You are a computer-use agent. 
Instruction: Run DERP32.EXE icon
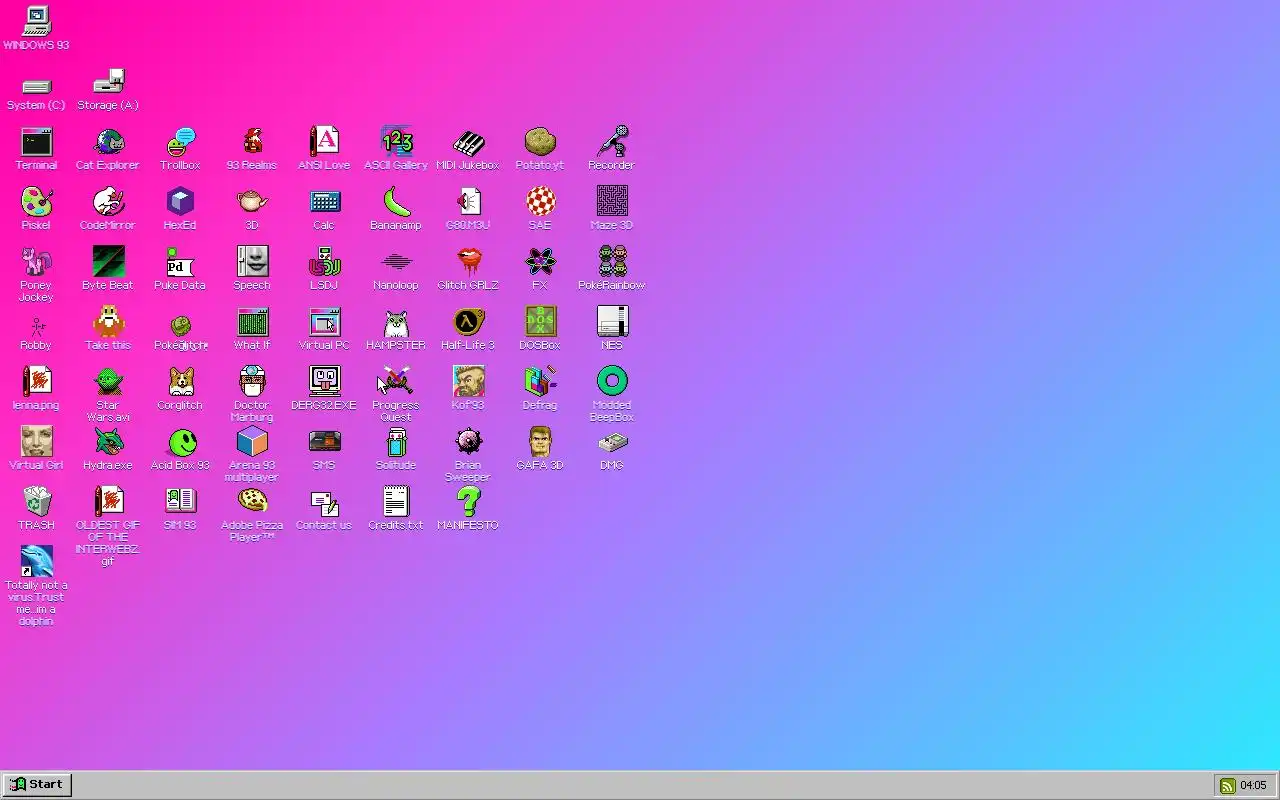324,382
